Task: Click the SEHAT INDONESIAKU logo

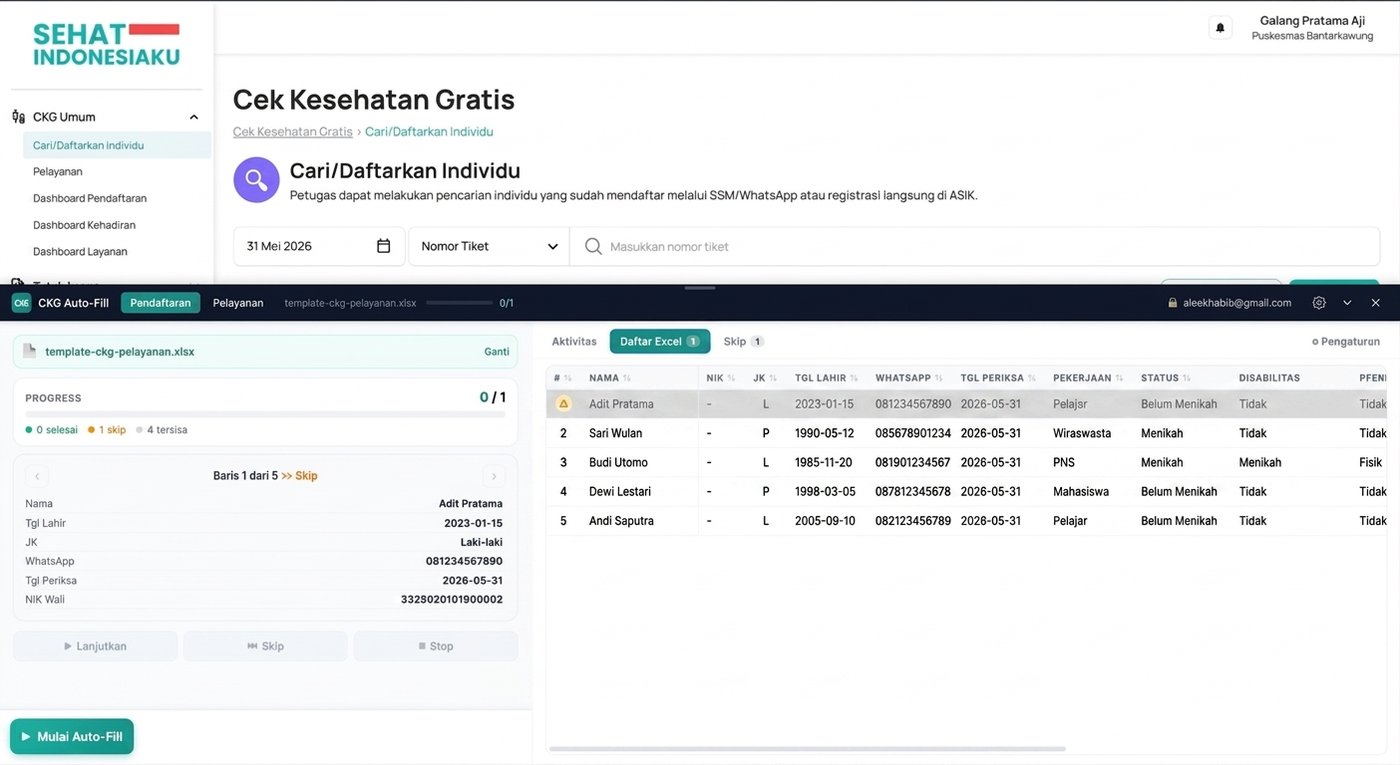Action: click(106, 45)
